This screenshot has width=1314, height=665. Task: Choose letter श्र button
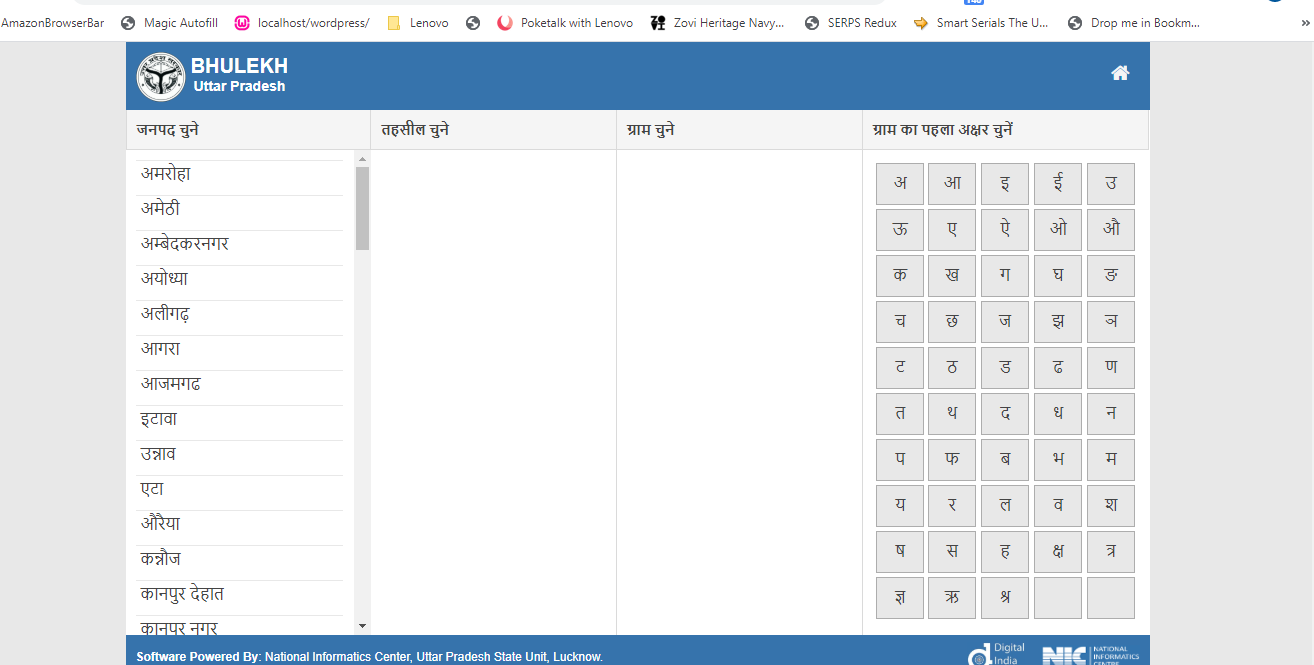point(1005,598)
